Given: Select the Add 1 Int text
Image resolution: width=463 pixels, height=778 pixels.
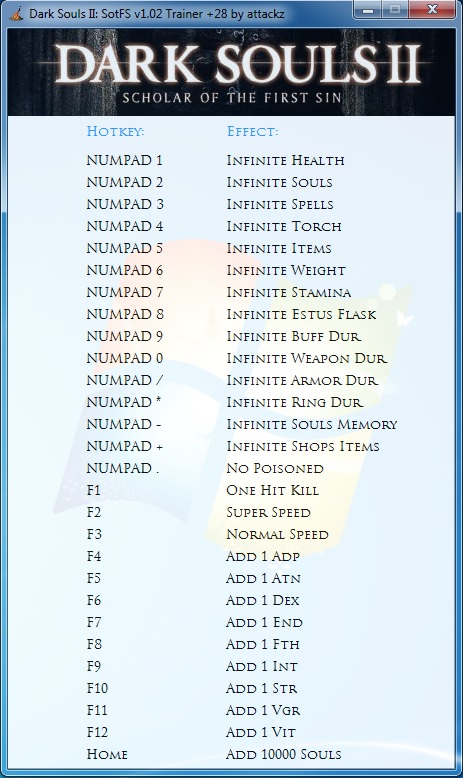Looking at the screenshot, I should coord(262,666).
